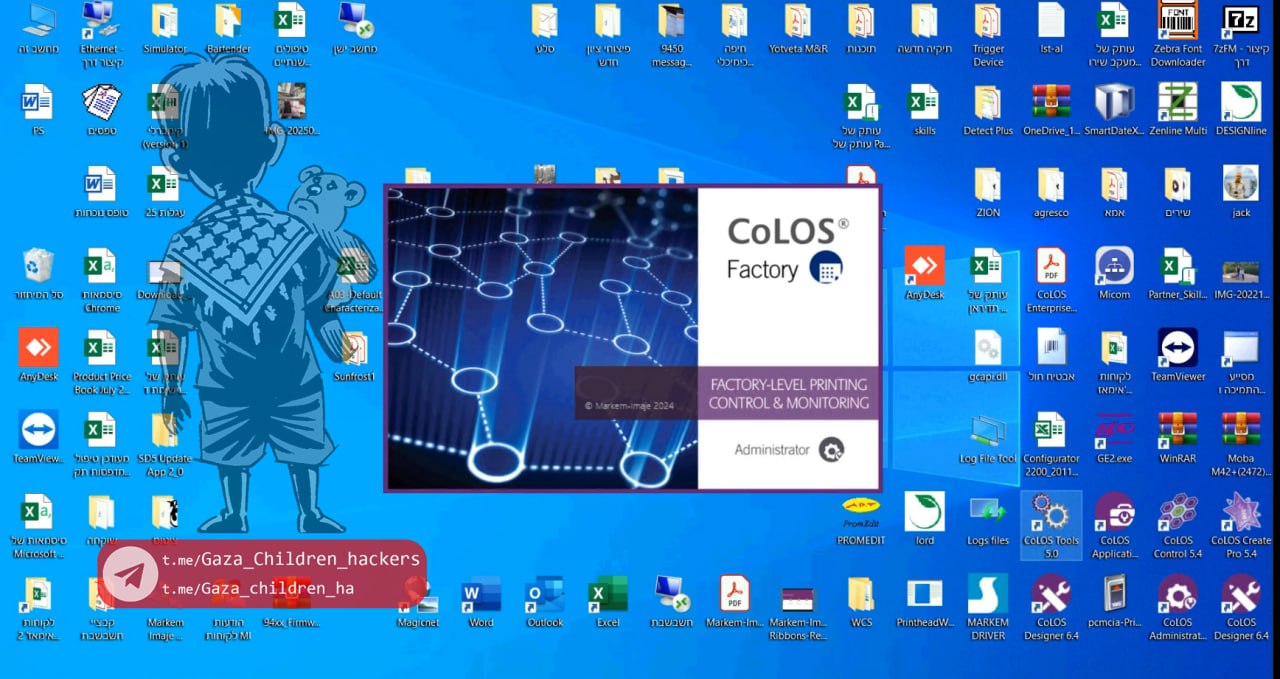Select the Bartender folder
Image resolution: width=1280 pixels, height=679 pixels.
coord(228,24)
